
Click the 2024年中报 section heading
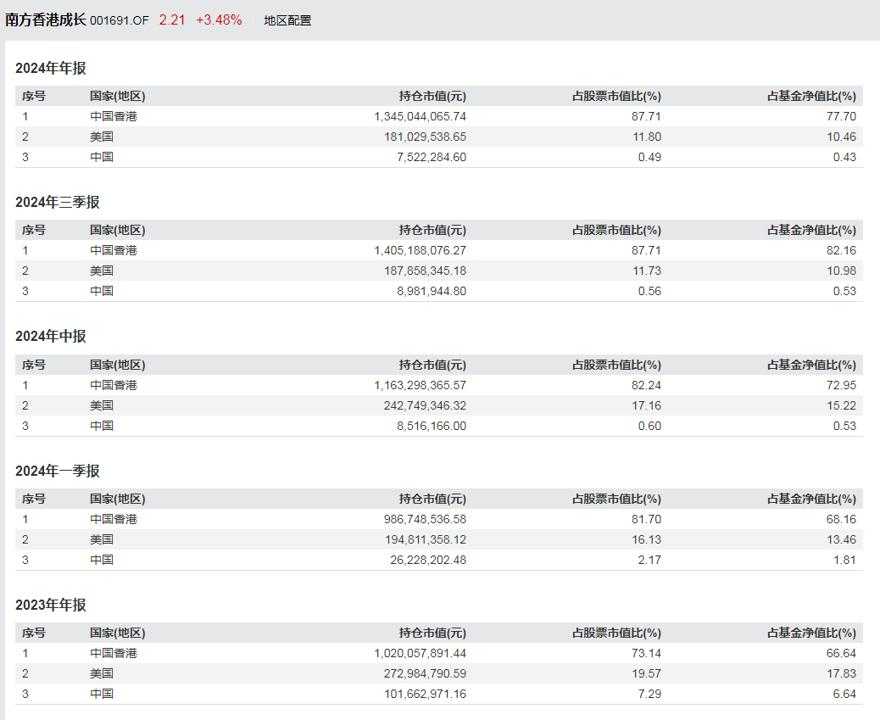pos(51,337)
